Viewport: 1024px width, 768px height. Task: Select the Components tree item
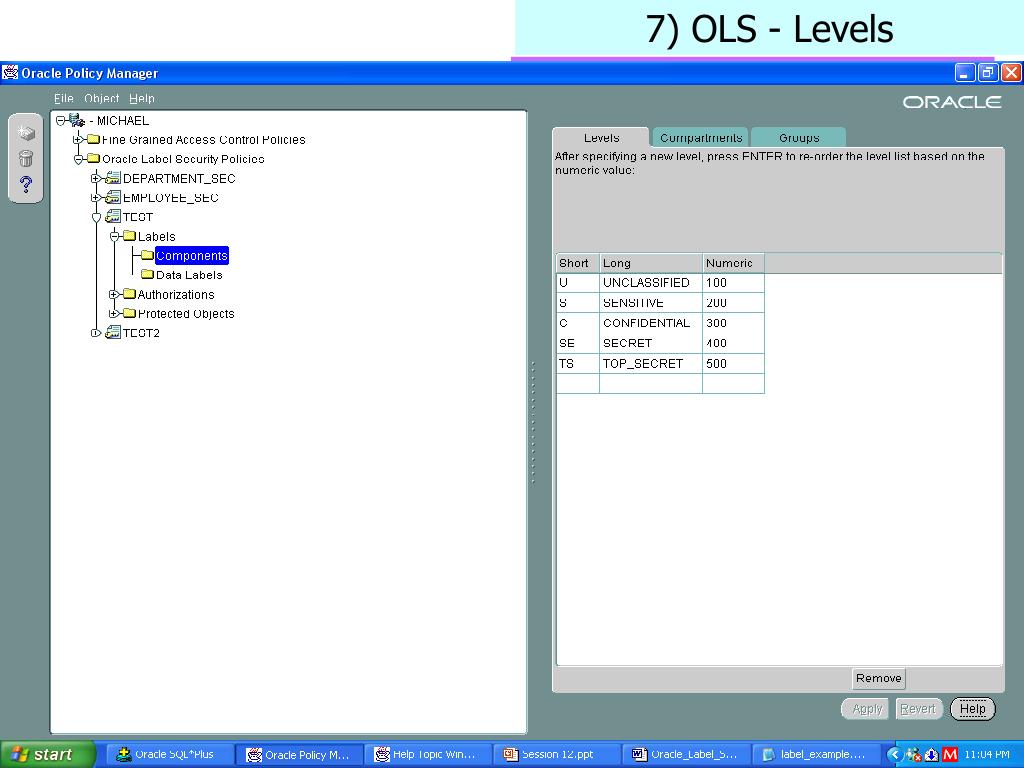pos(191,255)
